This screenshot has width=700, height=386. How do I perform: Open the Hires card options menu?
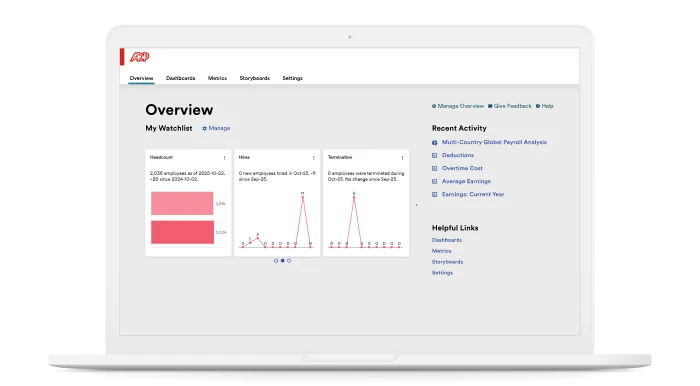pos(313,158)
